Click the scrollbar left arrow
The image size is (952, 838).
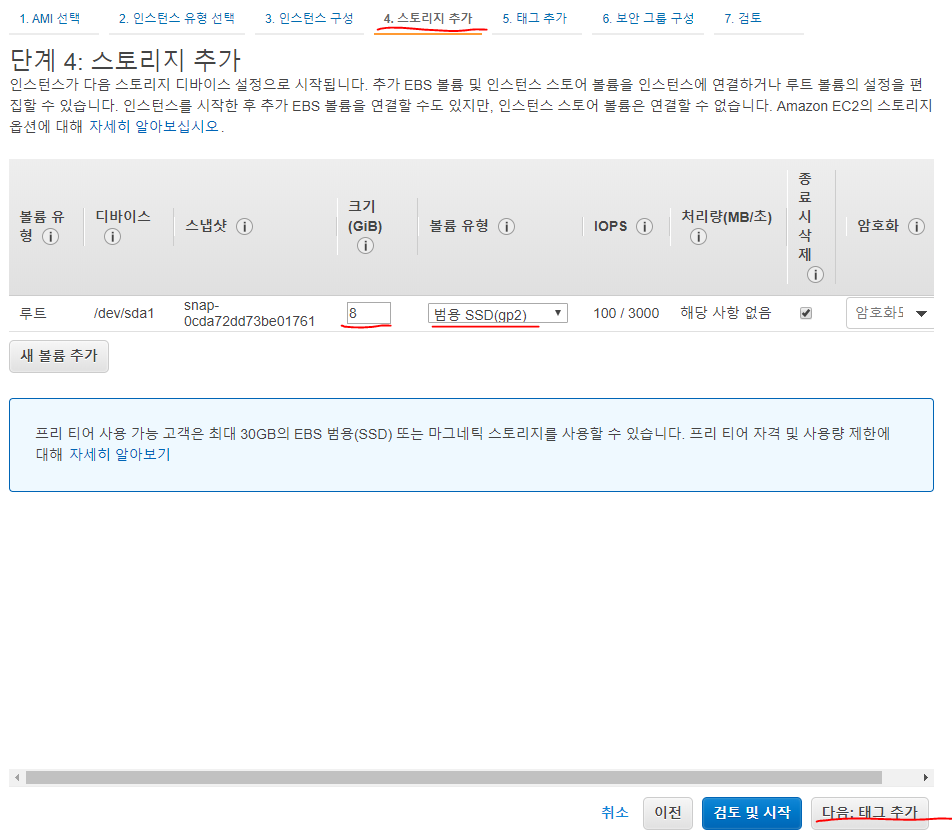(x=17, y=778)
